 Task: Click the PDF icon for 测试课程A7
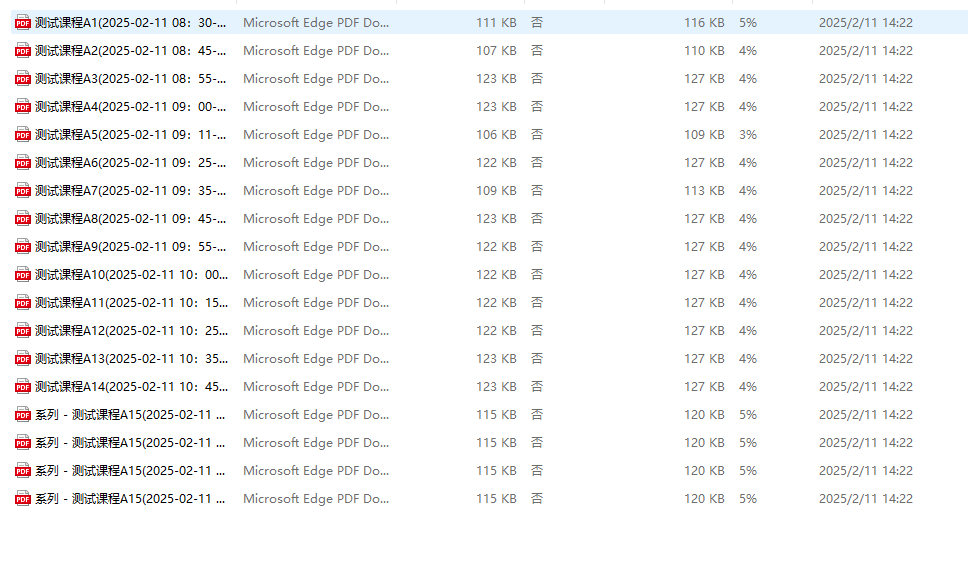click(x=23, y=191)
